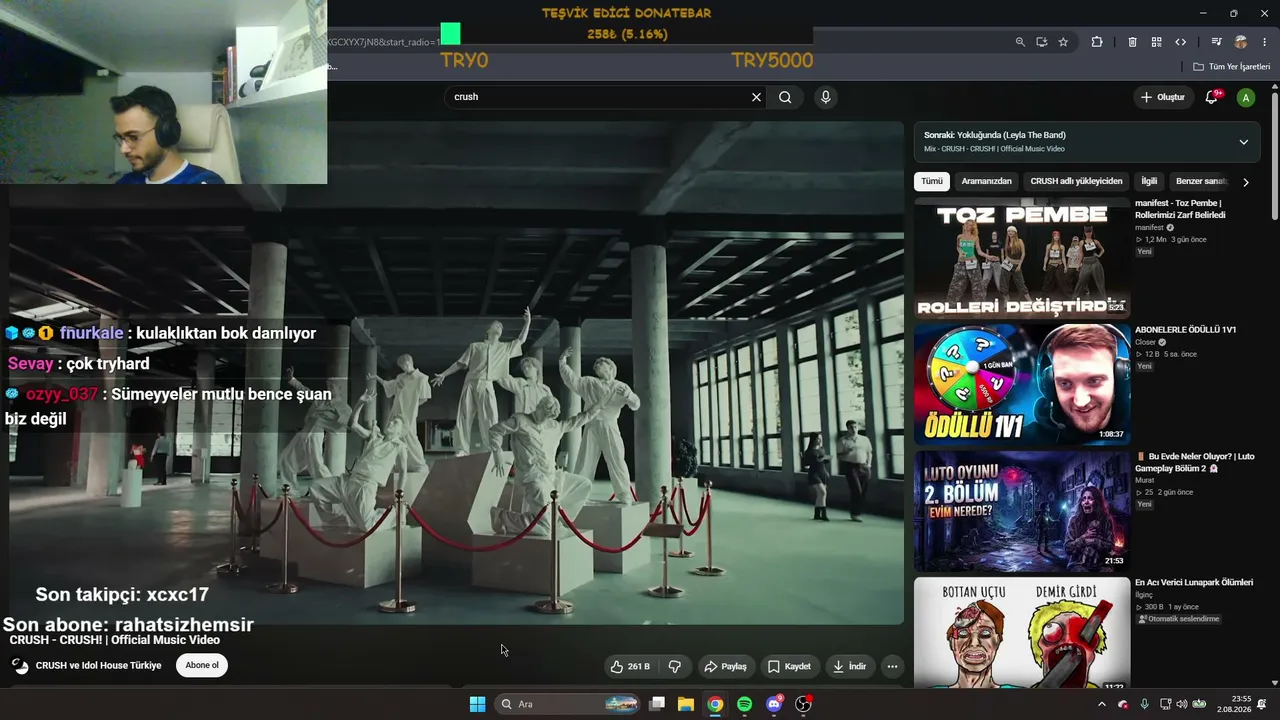Open the Luto Oyunu 2. Bölüm thumbnail

pos(1022,511)
